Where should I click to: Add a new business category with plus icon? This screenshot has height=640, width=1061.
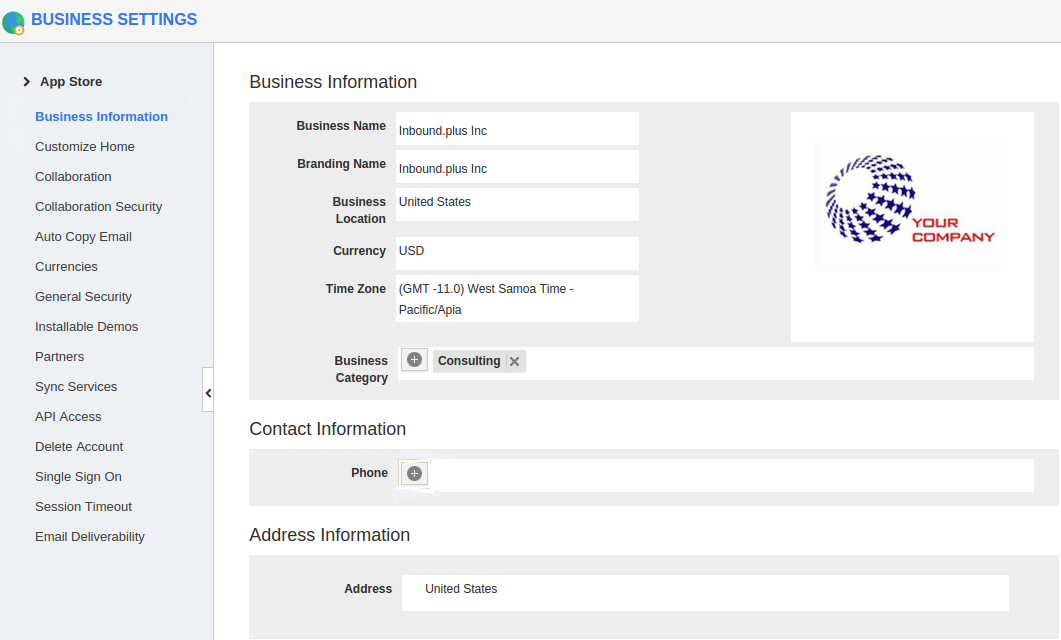[x=415, y=360]
